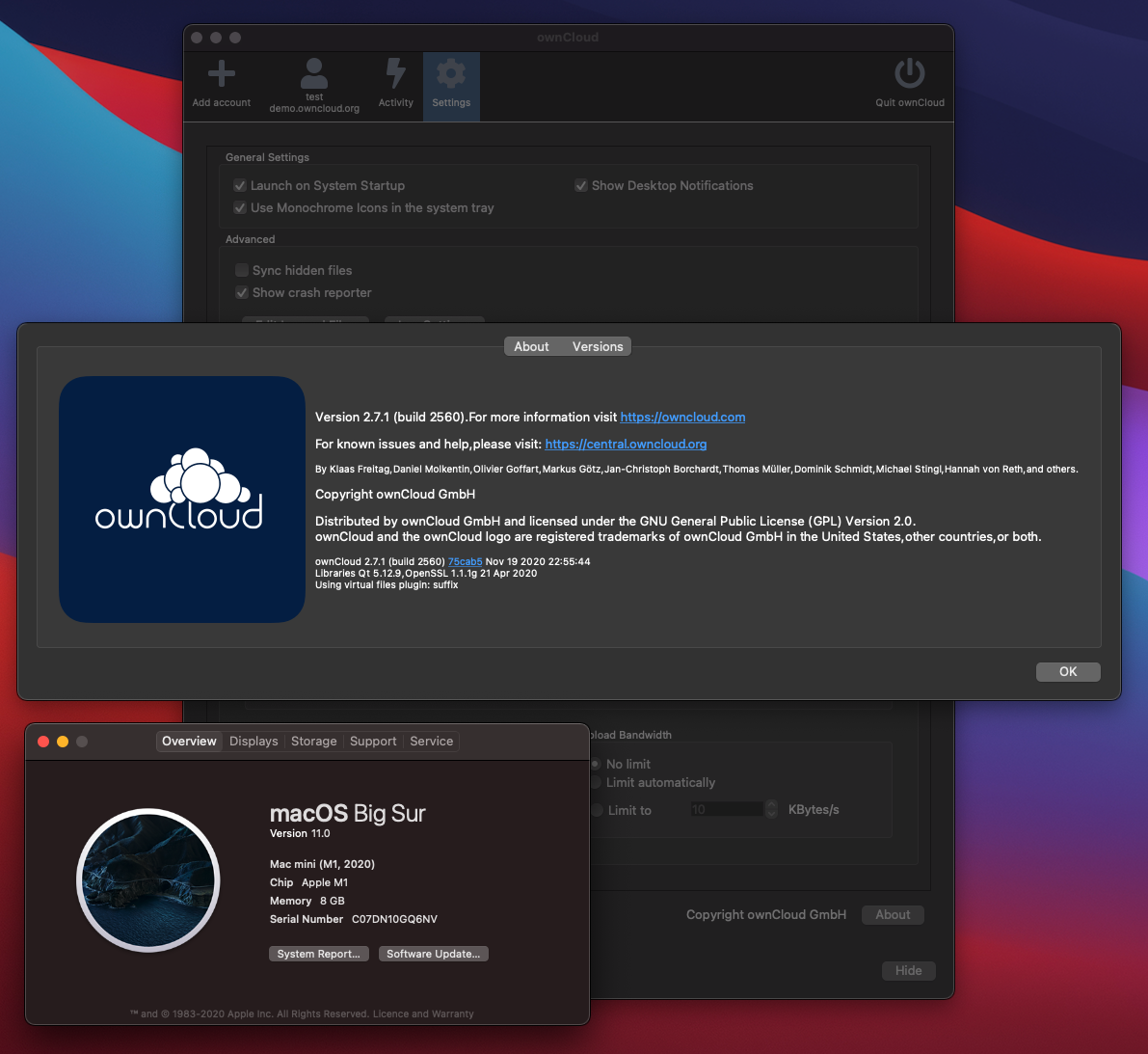Click the Software Update button
This screenshot has height=1054, width=1148.
[433, 954]
